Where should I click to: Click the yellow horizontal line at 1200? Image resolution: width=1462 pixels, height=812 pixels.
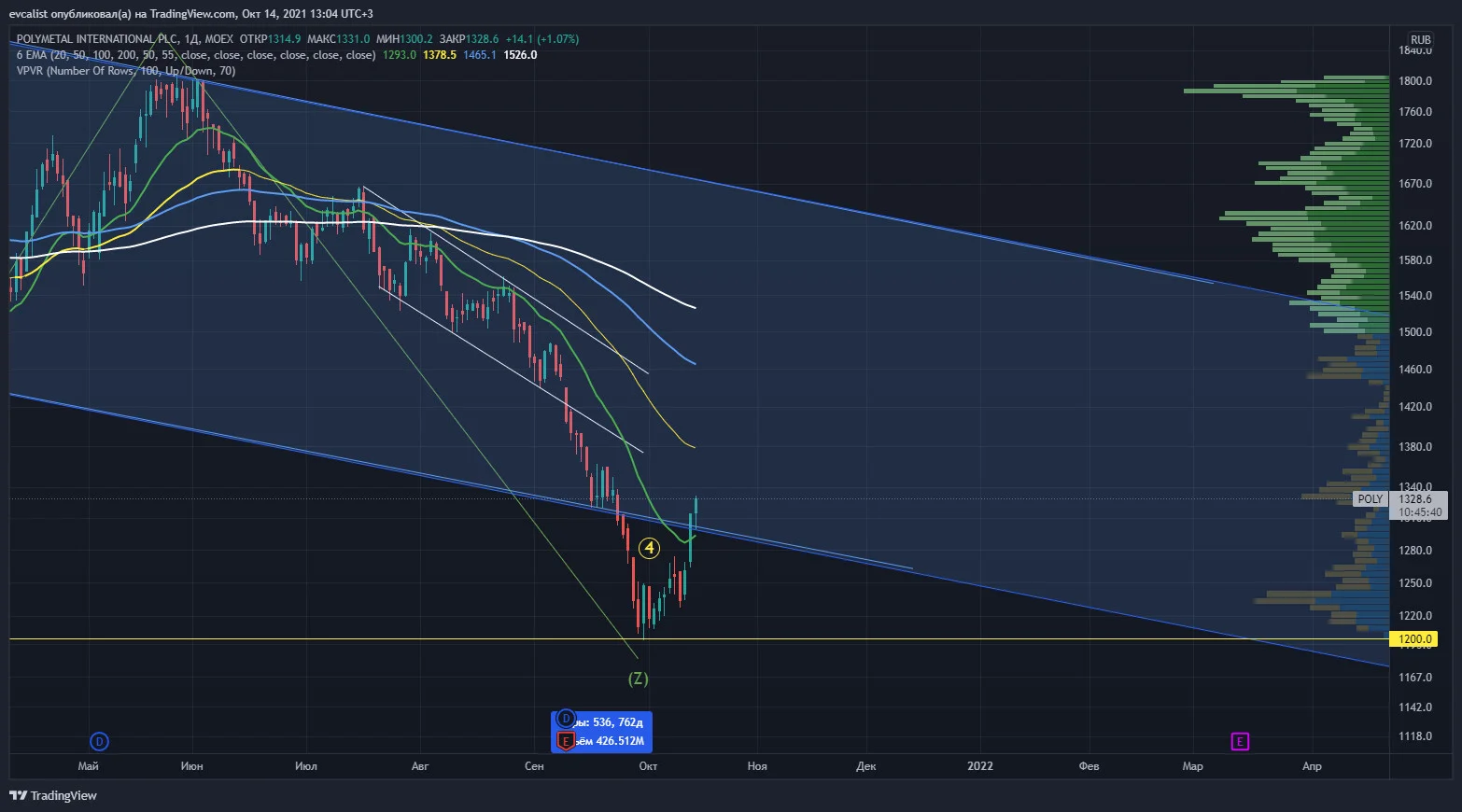698,639
